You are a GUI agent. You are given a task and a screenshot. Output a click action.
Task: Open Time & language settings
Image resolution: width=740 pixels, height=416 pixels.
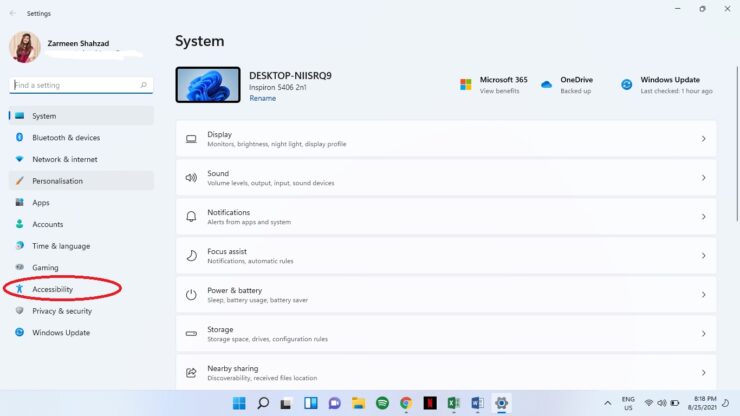tap(81, 246)
